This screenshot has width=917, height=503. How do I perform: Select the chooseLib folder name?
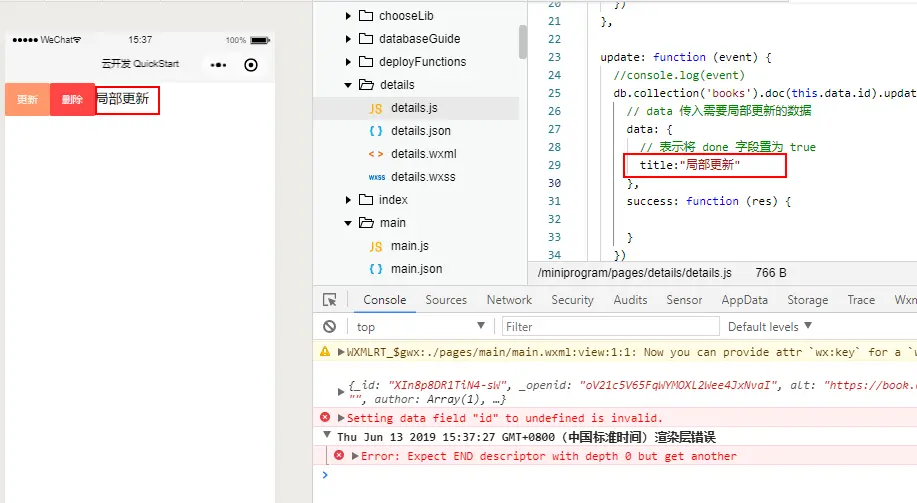click(406, 16)
